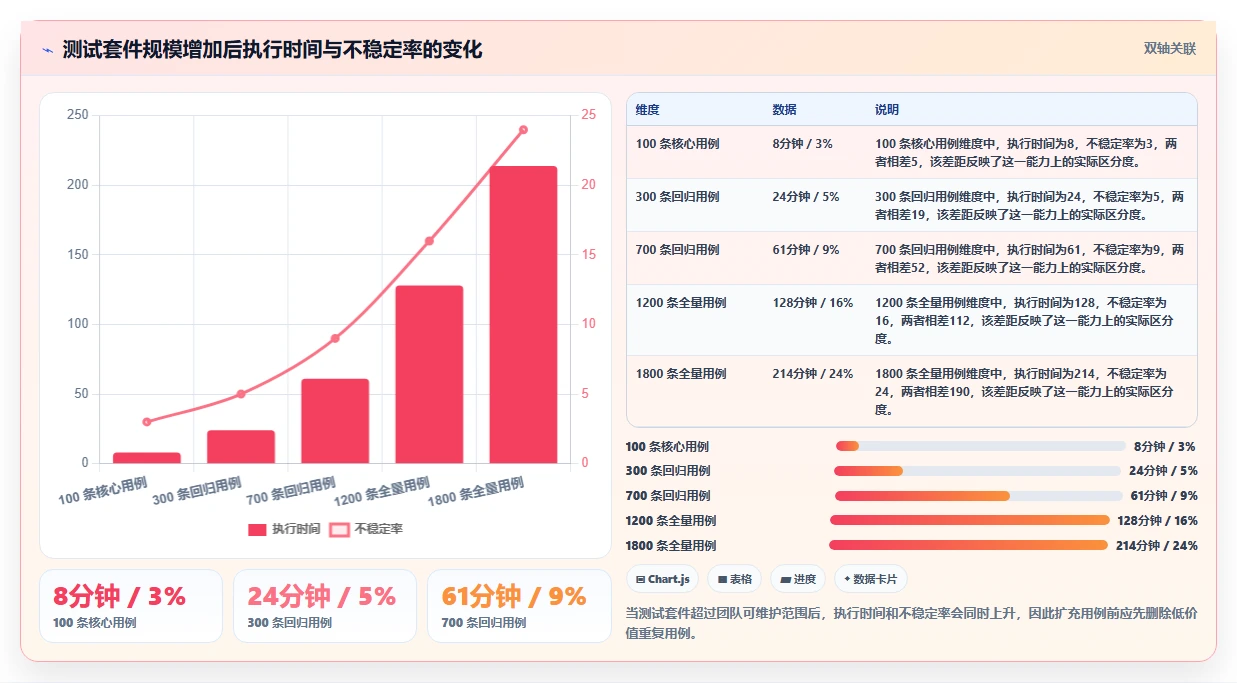Click the line point at value 24
1237x683 pixels.
pos(523,130)
